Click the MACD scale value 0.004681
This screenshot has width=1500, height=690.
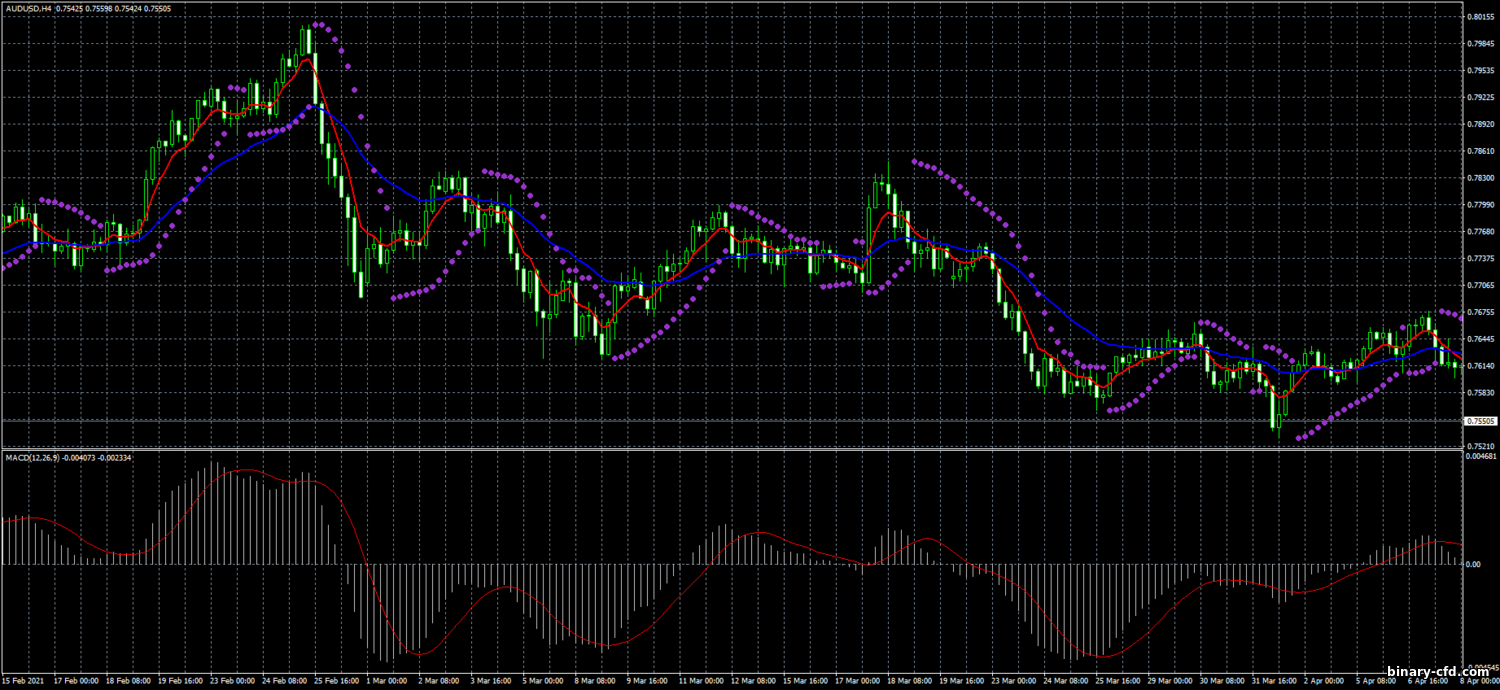[1482, 456]
